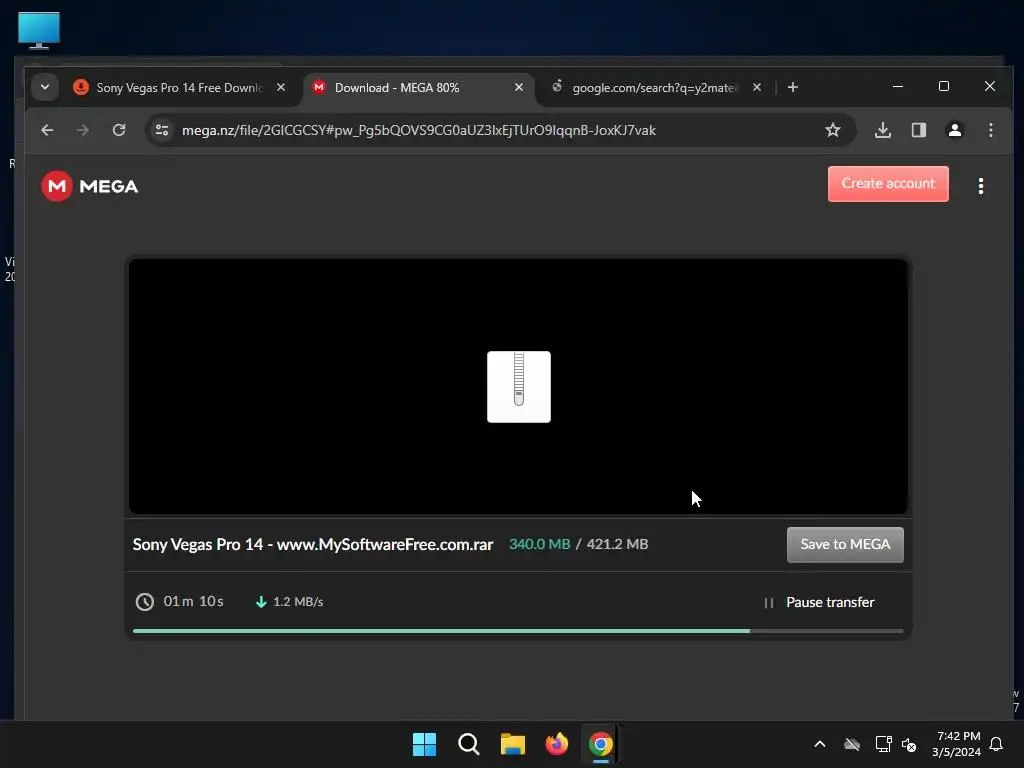Image resolution: width=1024 pixels, height=768 pixels.
Task: Click the remaining time clock icon
Action: click(144, 601)
